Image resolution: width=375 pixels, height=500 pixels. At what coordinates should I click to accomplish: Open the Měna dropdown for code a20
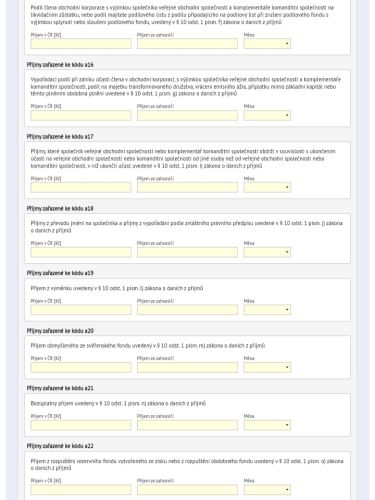click(x=267, y=367)
